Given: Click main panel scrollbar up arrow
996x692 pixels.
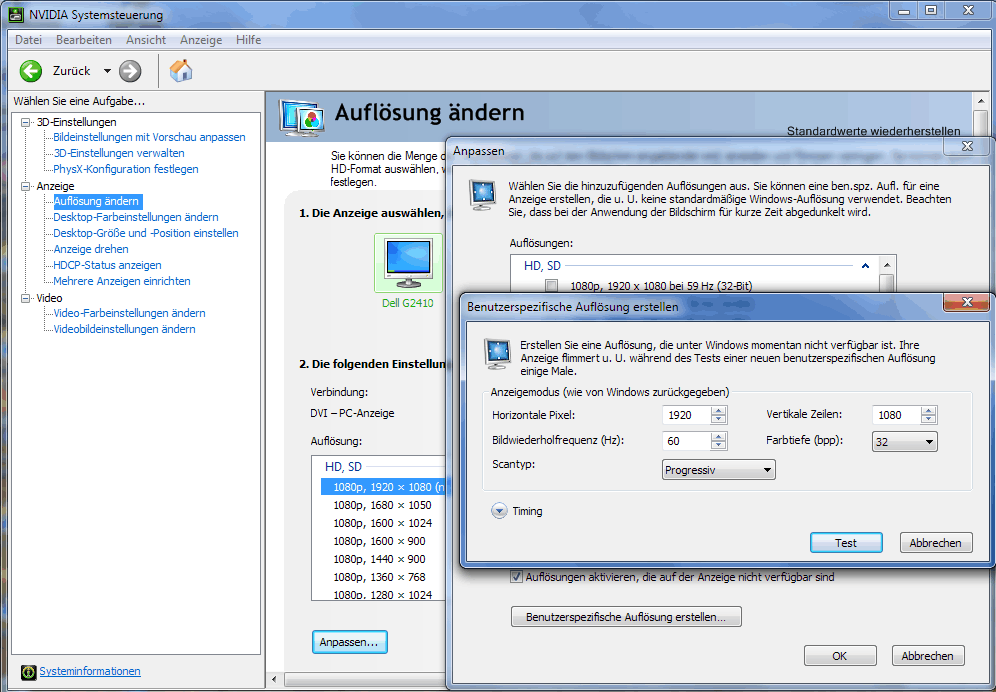Looking at the screenshot, I should point(981,101).
